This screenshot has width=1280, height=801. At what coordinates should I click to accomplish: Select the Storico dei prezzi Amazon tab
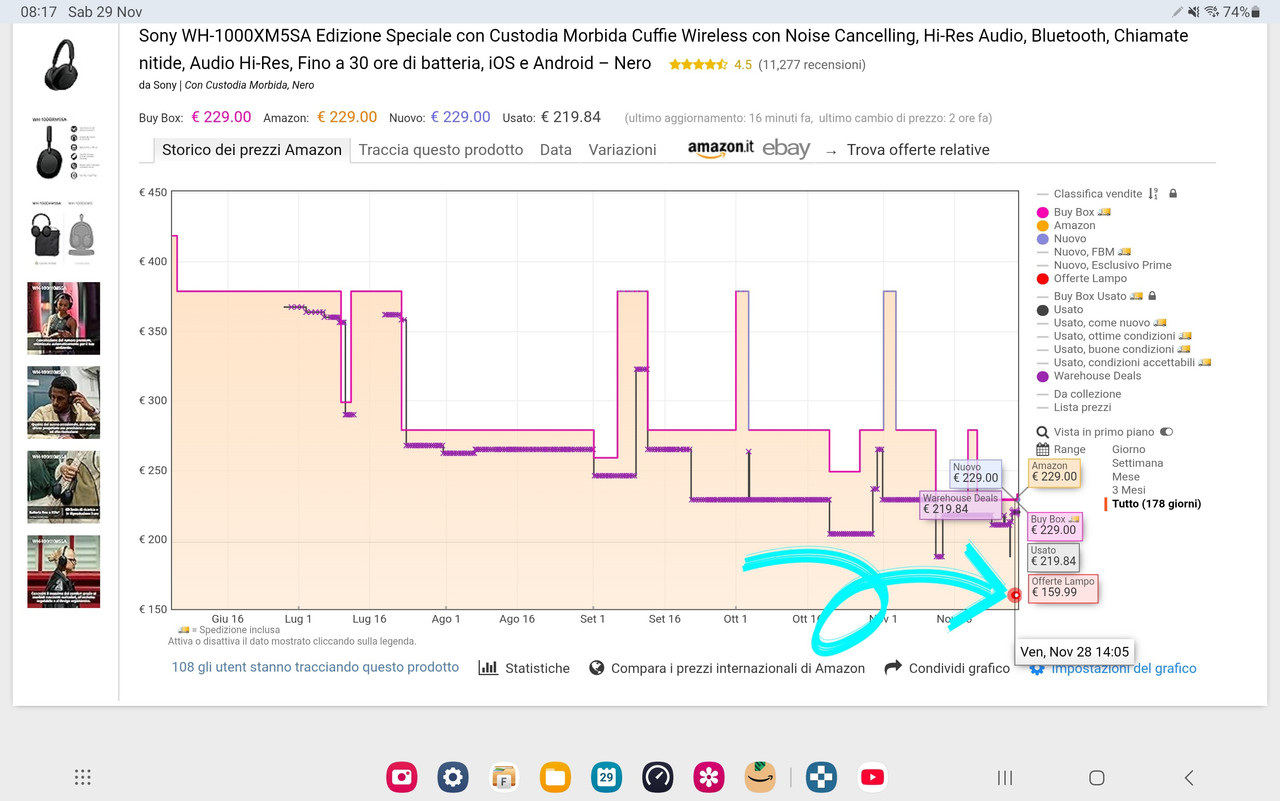251,150
